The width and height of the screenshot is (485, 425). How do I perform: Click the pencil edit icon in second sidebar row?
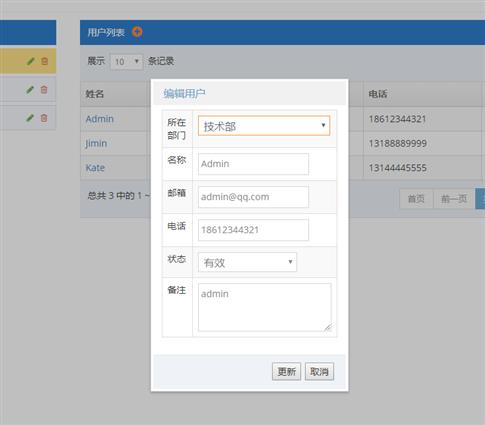tap(30, 89)
